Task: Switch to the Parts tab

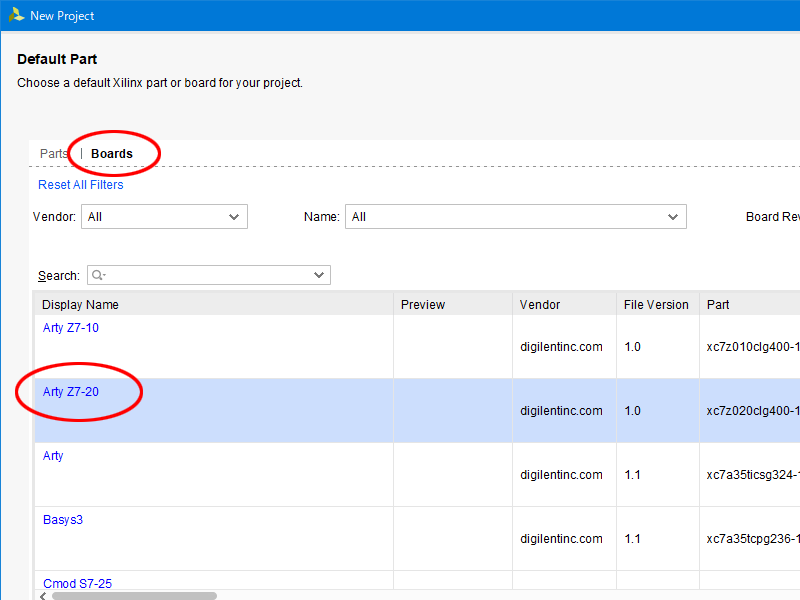Action: coord(53,154)
